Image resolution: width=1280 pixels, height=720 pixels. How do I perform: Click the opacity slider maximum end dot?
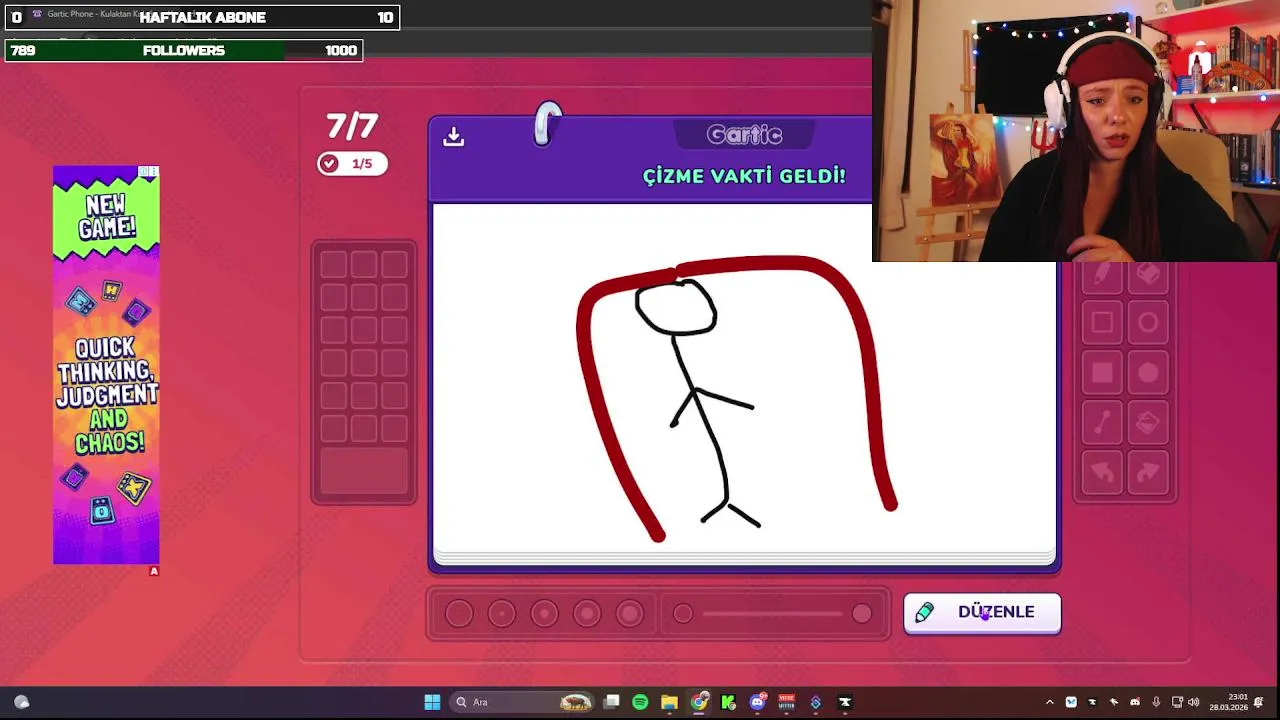[x=862, y=614]
